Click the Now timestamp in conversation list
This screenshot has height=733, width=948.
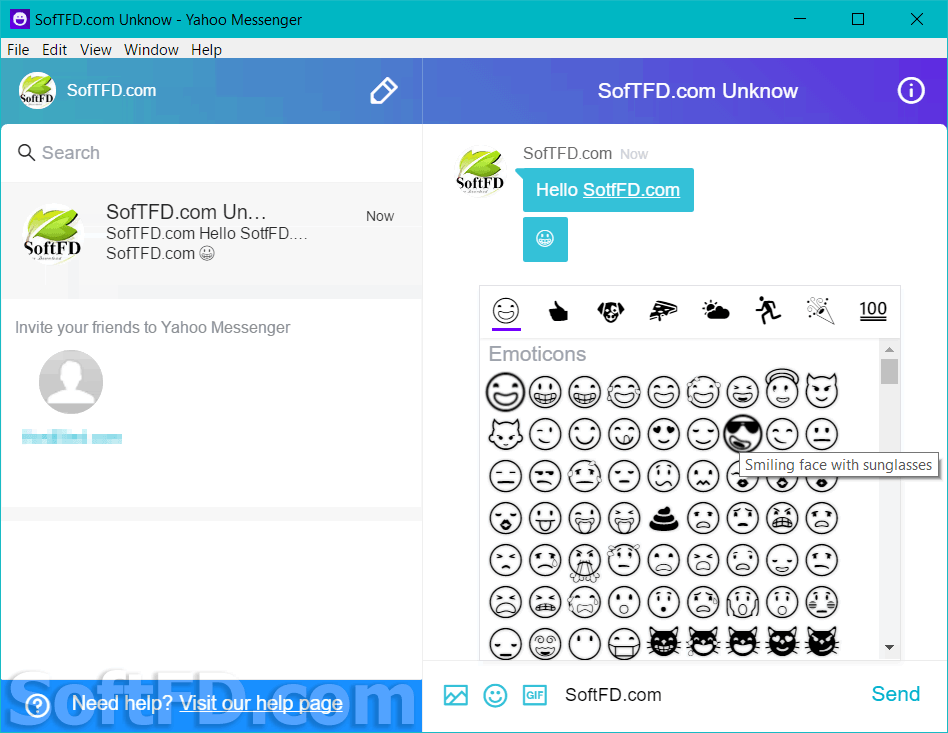tap(380, 216)
